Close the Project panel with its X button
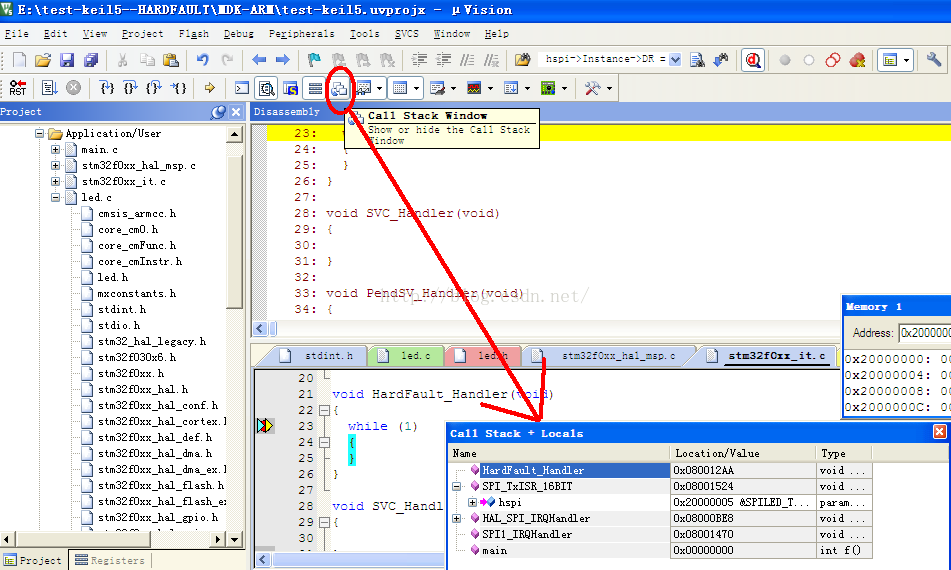Screen dimensions: 951x570 pyautogui.click(x=236, y=112)
